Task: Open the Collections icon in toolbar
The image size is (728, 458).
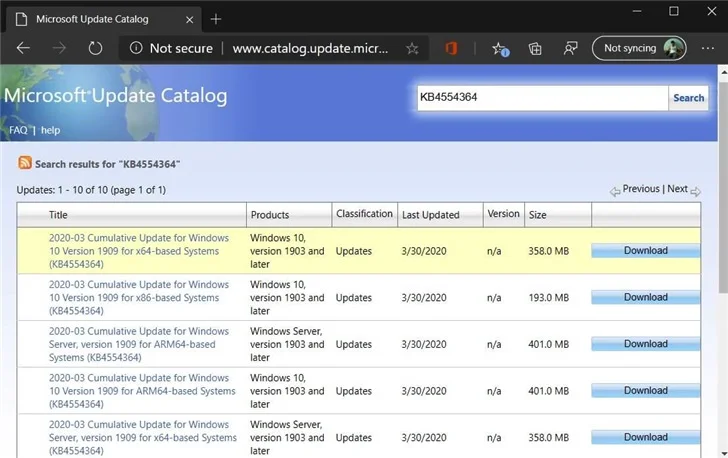Action: (x=535, y=48)
